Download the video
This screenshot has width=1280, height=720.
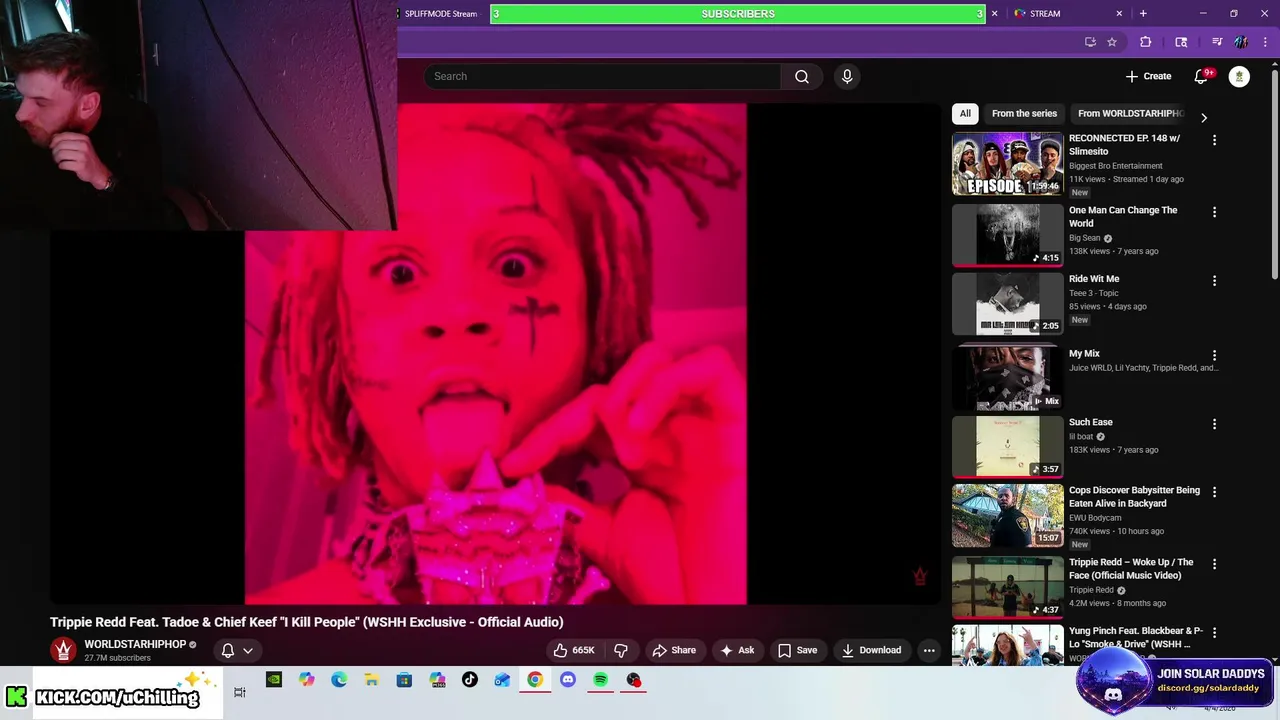pyautogui.click(x=871, y=650)
